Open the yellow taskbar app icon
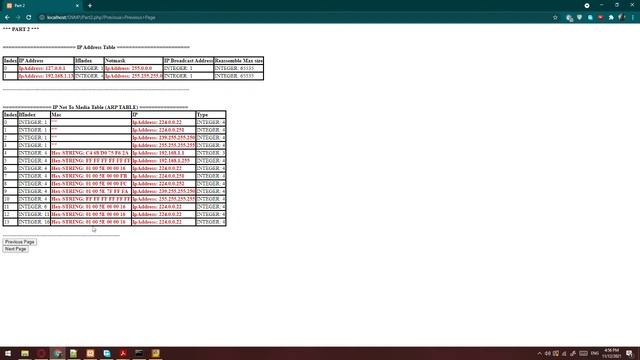 (x=156, y=353)
